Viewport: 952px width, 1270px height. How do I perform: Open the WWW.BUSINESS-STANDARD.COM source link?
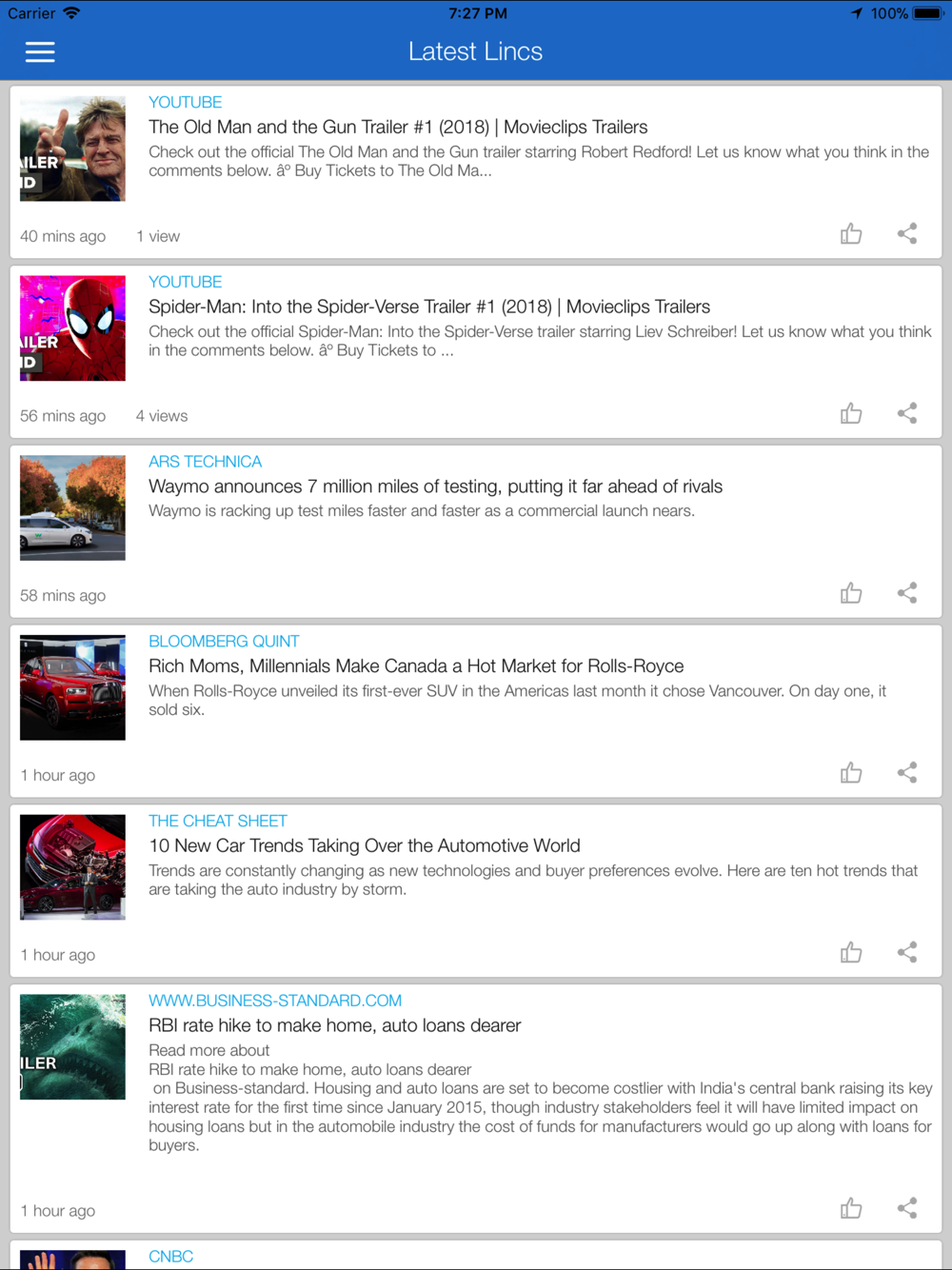275,1001
